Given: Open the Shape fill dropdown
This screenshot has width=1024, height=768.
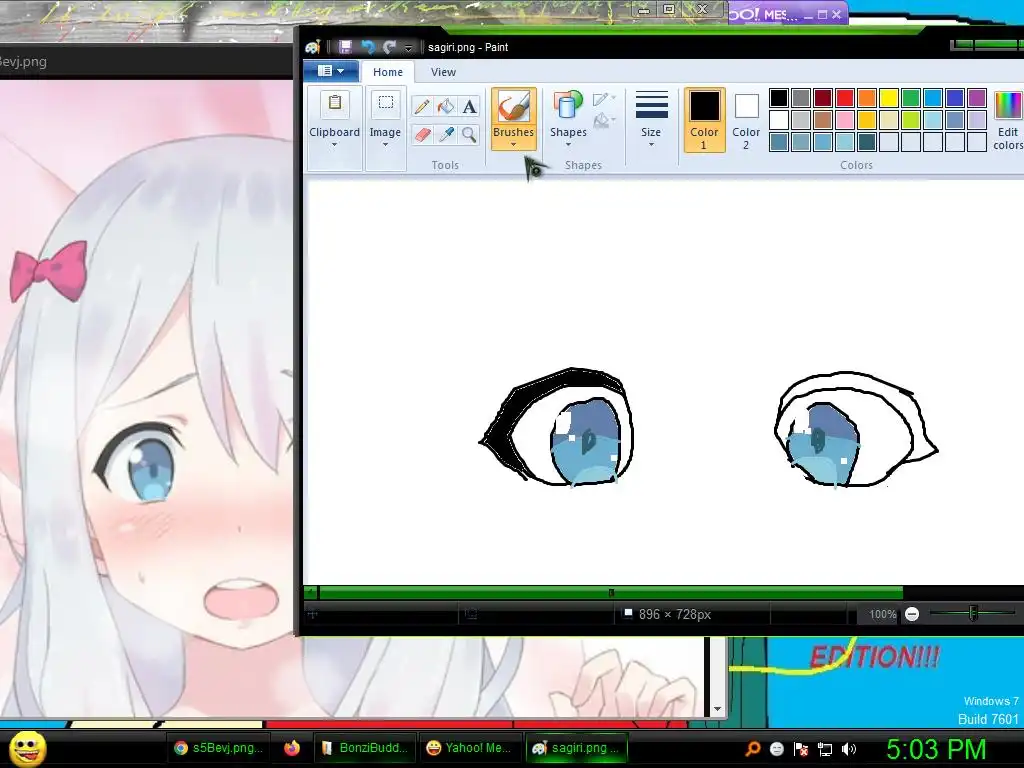Looking at the screenshot, I should click(x=603, y=120).
